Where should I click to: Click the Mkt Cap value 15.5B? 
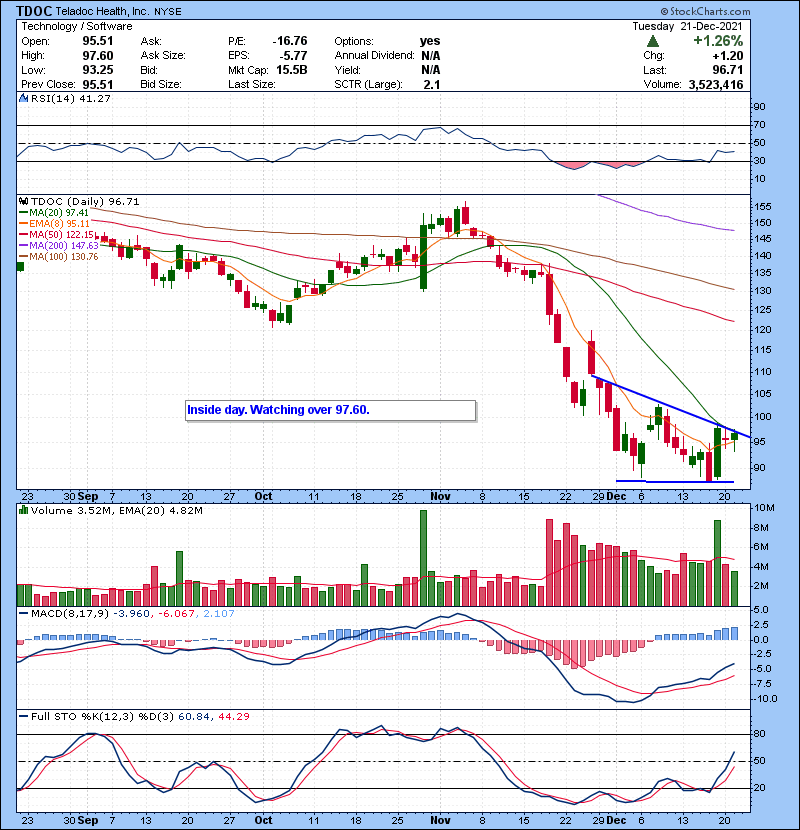coord(292,70)
